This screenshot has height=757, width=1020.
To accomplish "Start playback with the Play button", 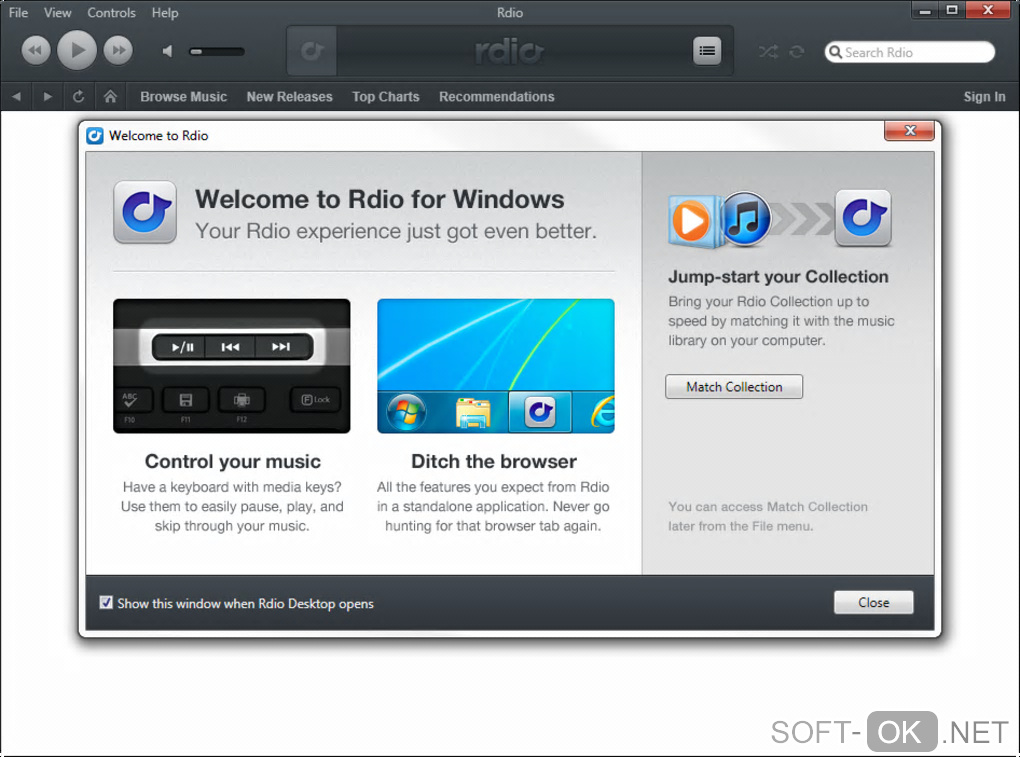I will point(77,50).
